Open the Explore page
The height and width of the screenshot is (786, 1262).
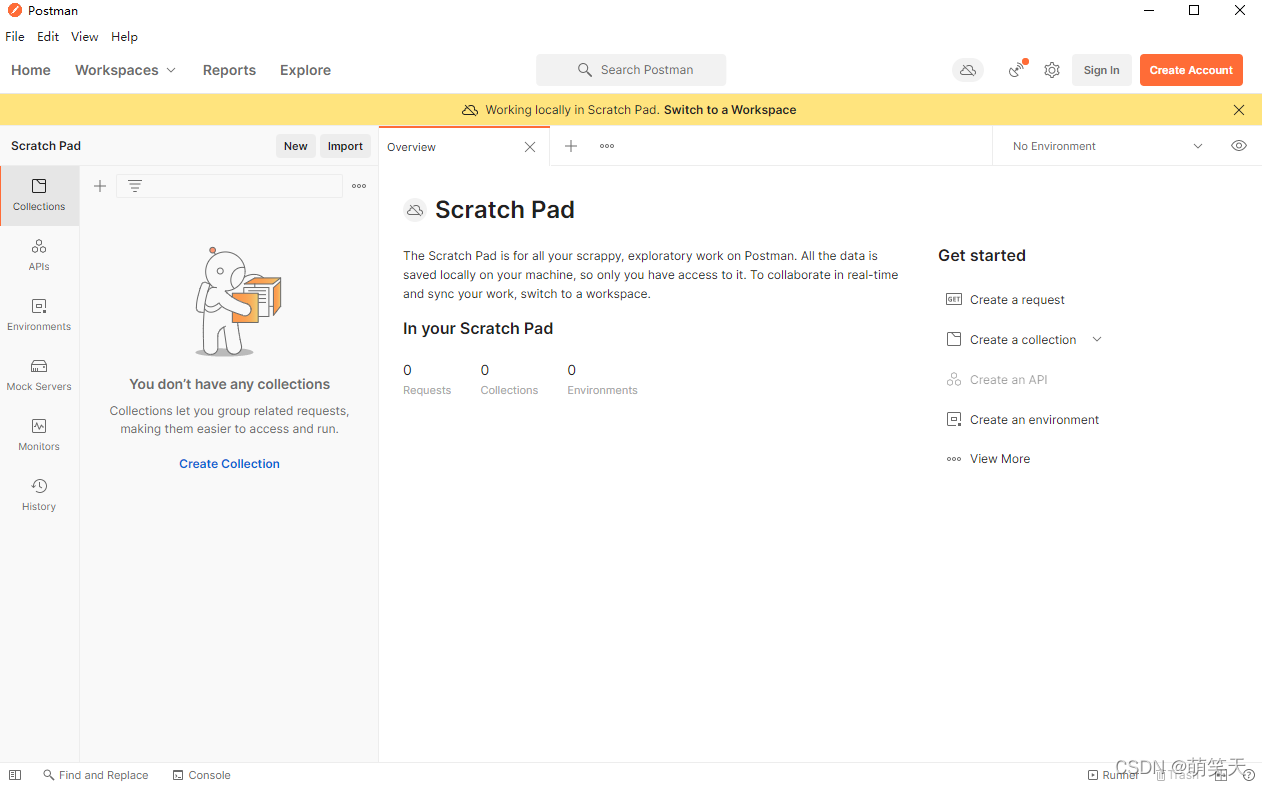(305, 70)
